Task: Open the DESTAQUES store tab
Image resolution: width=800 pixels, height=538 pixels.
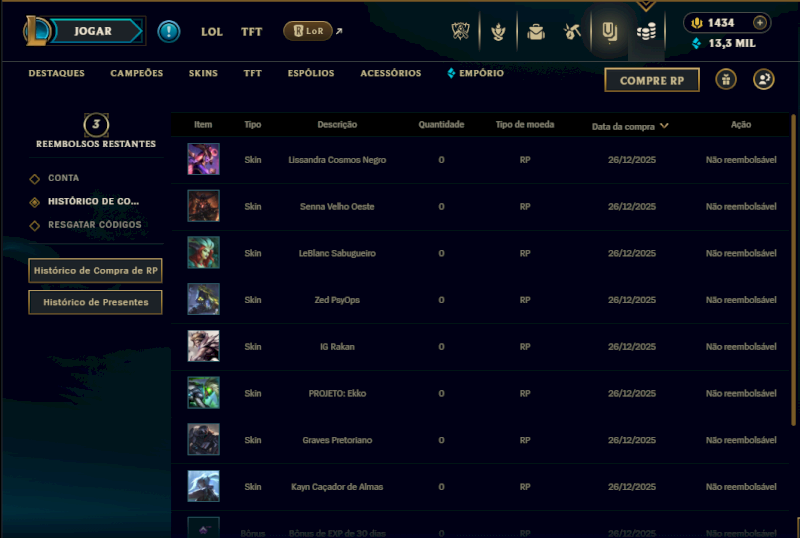Action: 57,74
